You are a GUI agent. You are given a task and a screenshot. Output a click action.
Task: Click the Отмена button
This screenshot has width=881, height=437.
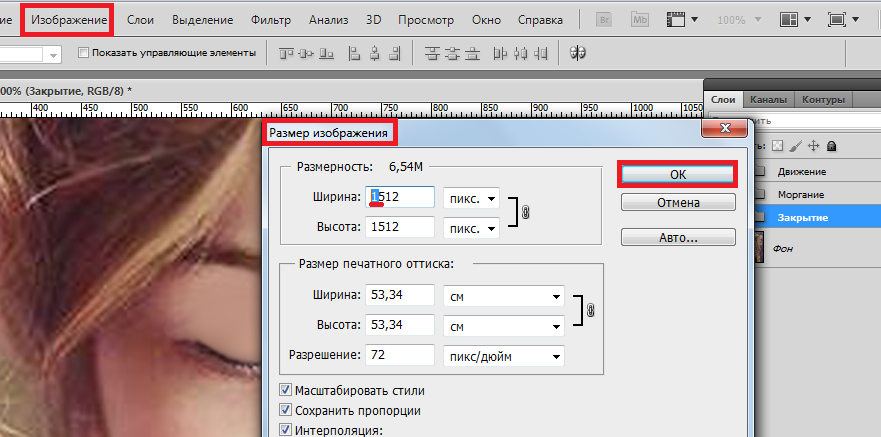[678, 202]
